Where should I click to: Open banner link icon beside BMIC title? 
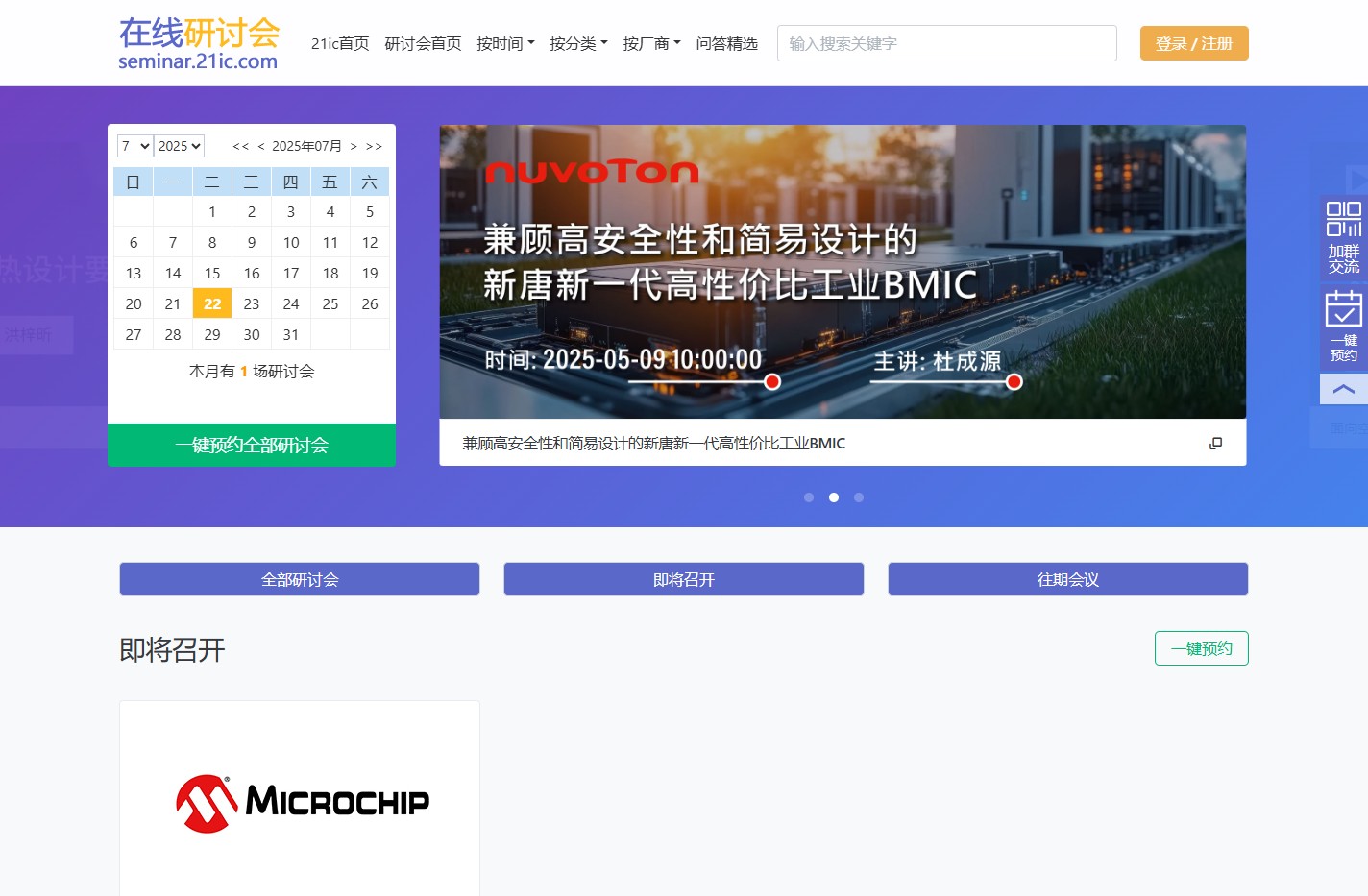1215,443
